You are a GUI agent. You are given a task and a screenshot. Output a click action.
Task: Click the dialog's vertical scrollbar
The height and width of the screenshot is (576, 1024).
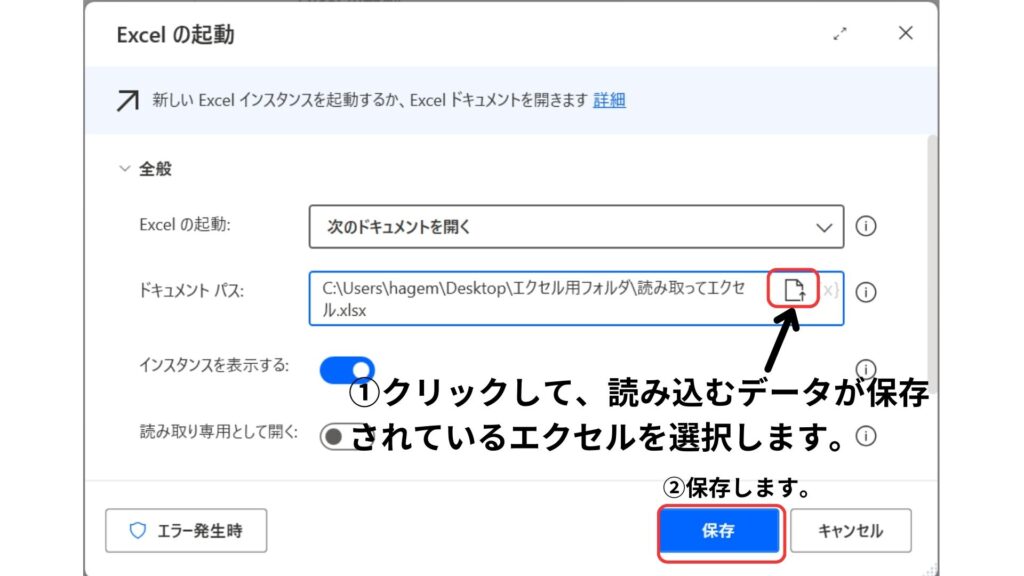(932, 264)
